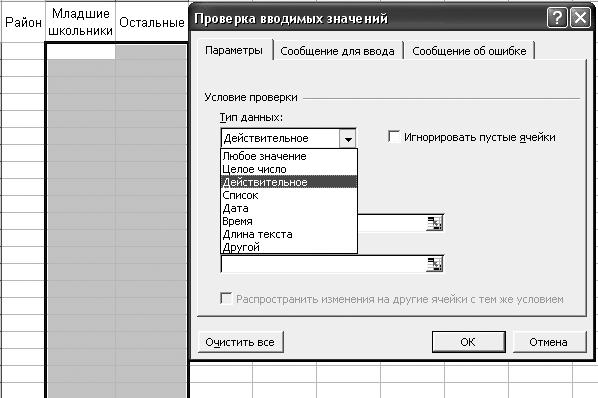
Task: Choose Целое число data type
Action: point(289,169)
